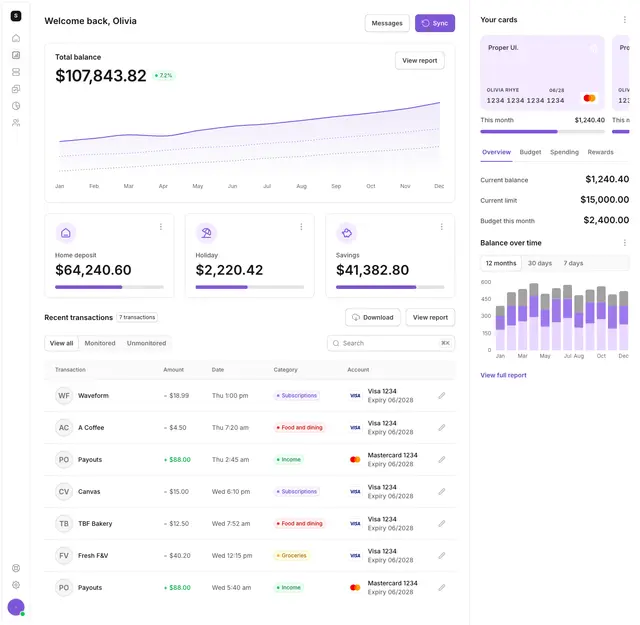Edit the Canvas transaction
Screen dimensions: 640x625
click(x=442, y=492)
